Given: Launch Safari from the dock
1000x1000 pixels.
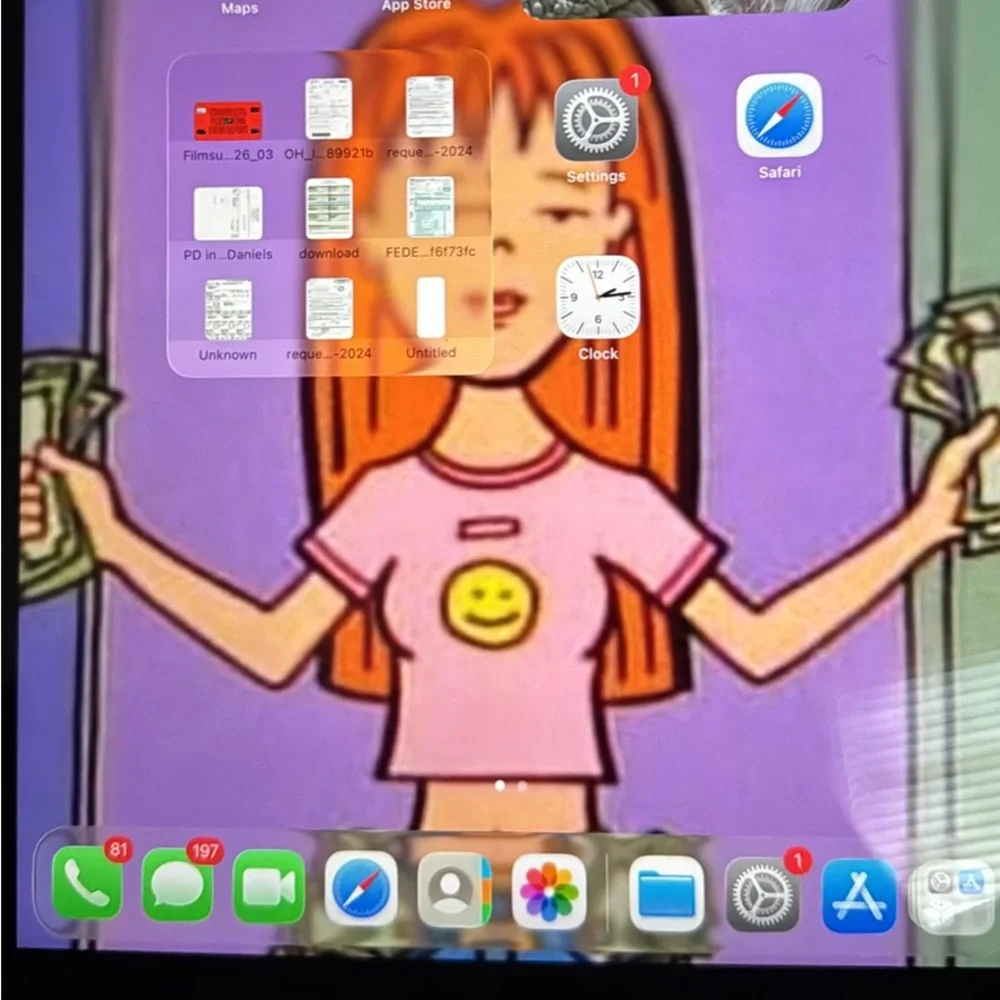Looking at the screenshot, I should (x=361, y=888).
